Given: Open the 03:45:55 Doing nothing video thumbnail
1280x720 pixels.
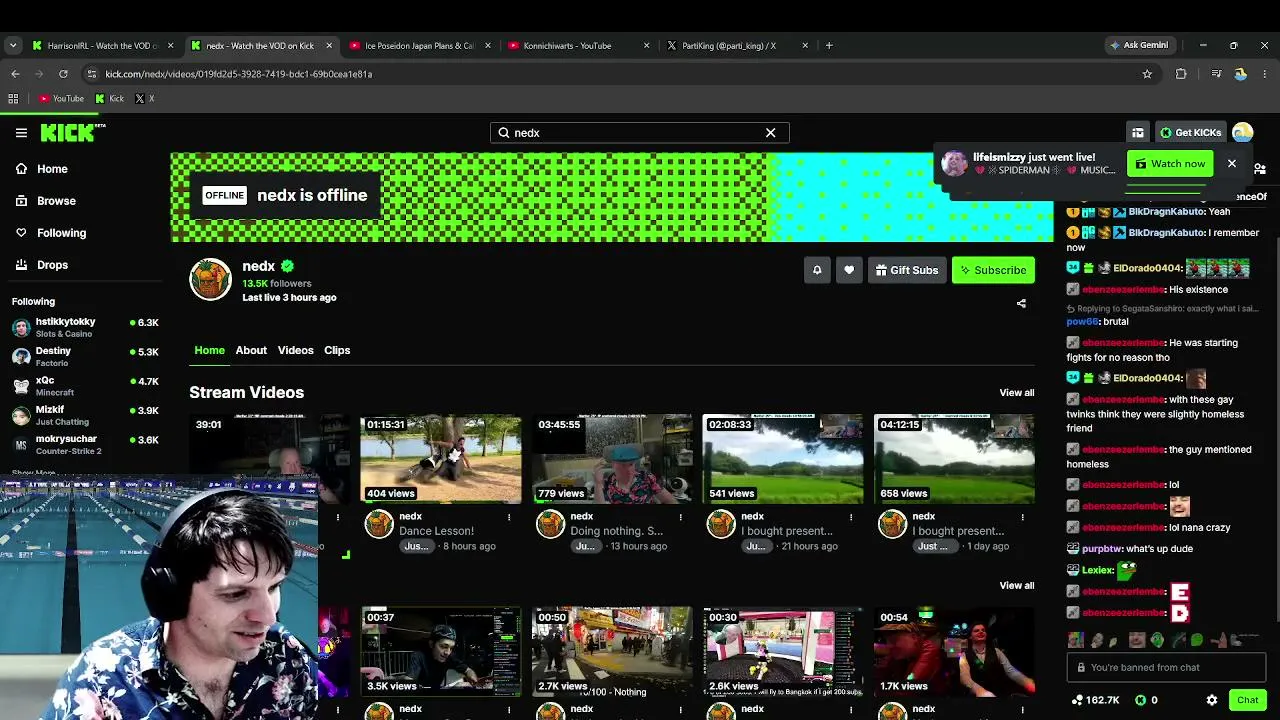Looking at the screenshot, I should click(x=612, y=459).
